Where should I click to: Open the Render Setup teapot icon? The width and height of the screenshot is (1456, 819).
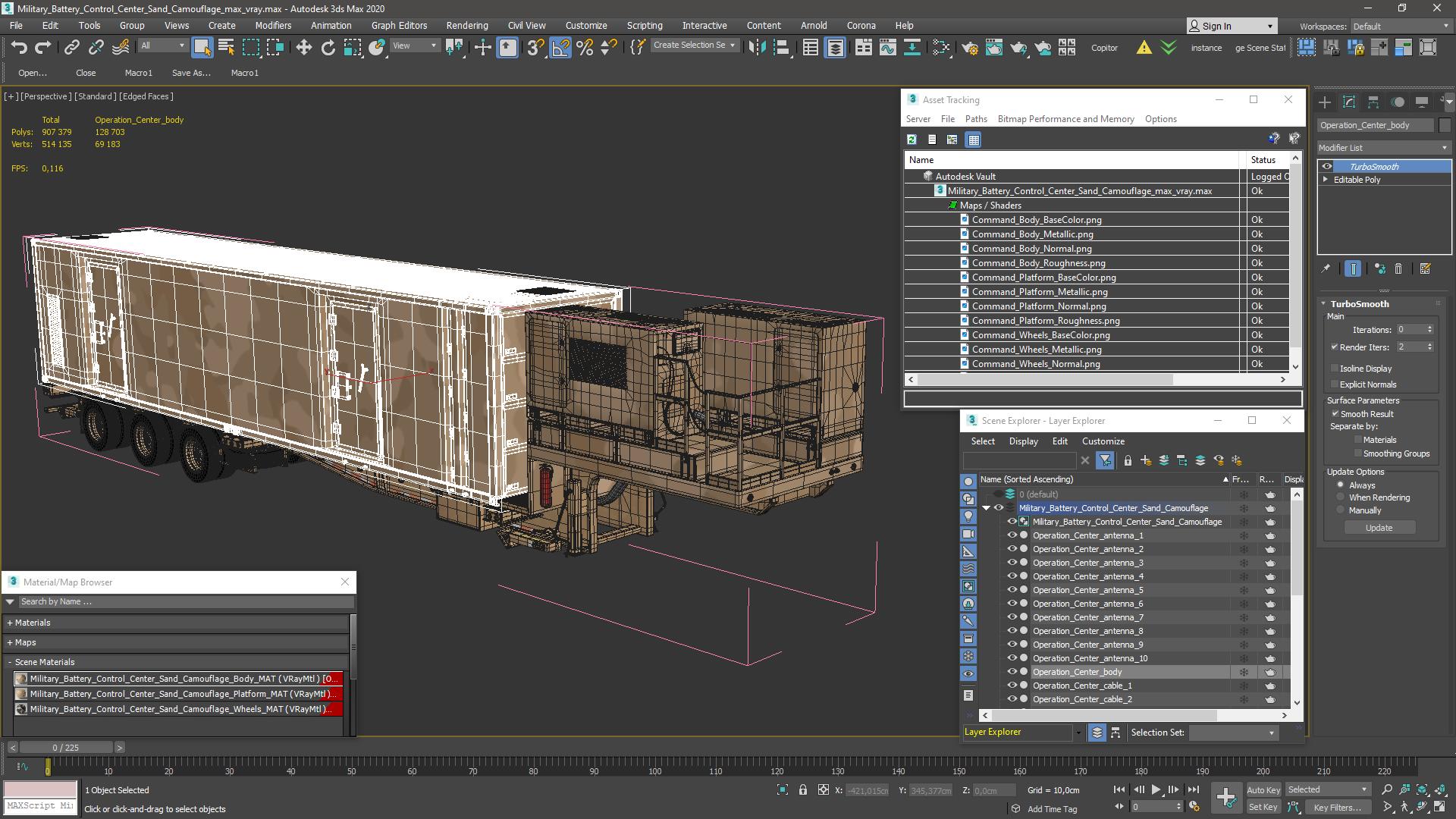969,48
